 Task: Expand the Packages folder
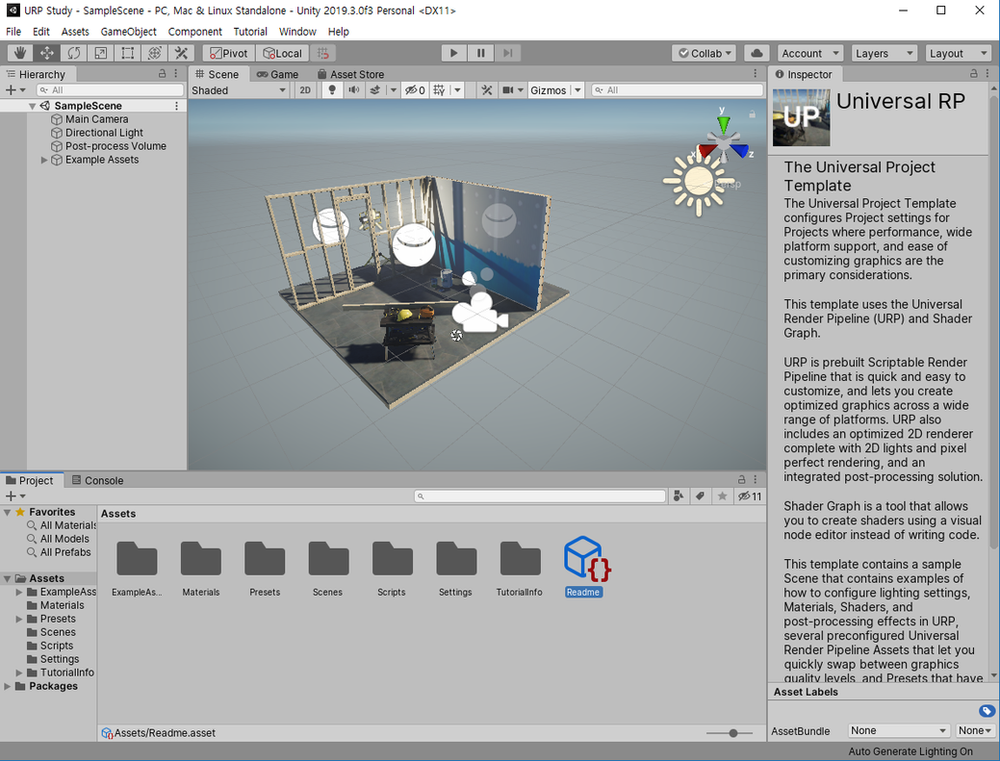7,686
